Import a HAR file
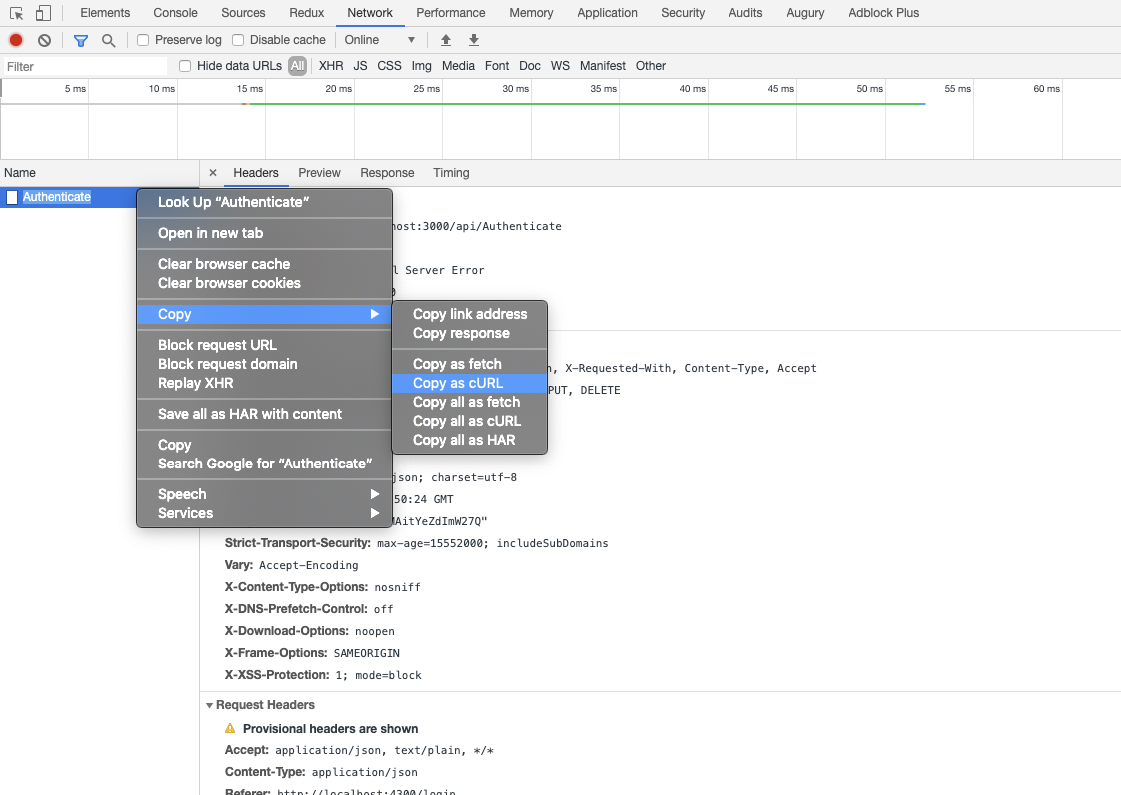The height and width of the screenshot is (795, 1121). coord(445,39)
